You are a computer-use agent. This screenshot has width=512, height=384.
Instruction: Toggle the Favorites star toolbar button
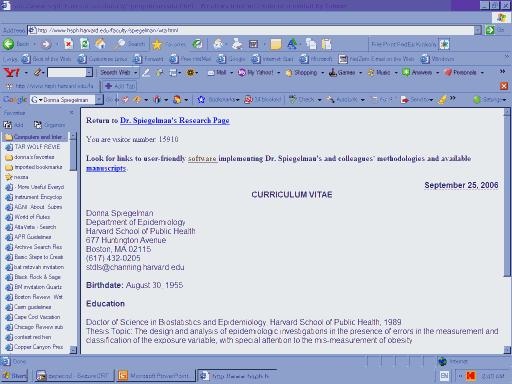pos(157,44)
